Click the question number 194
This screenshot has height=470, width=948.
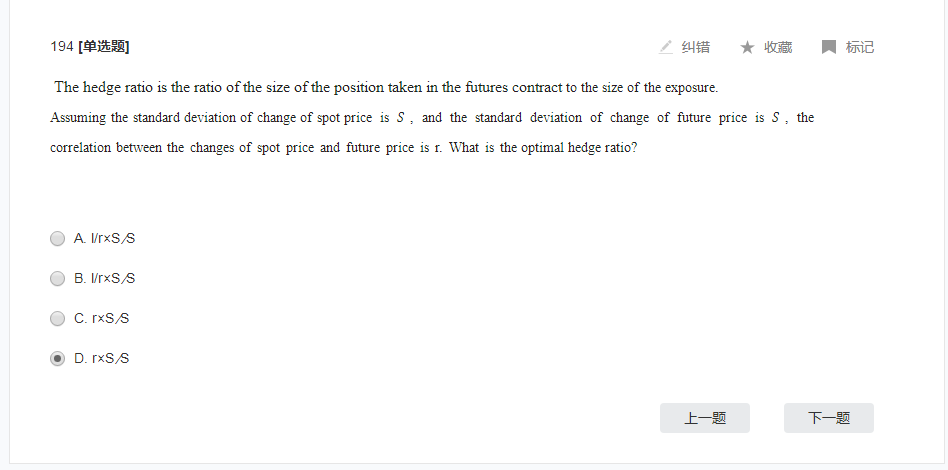[x=62, y=47]
